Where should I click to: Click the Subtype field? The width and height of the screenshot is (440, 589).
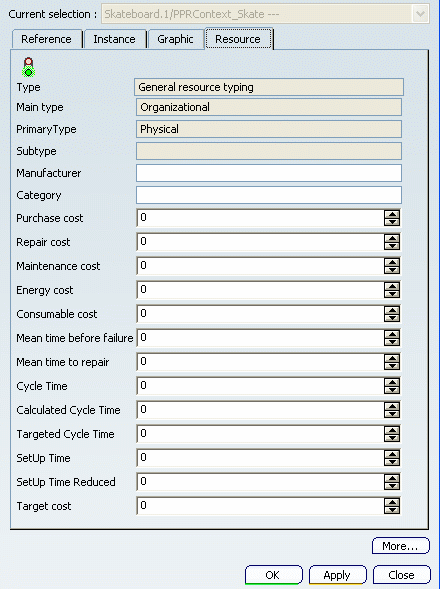269,151
